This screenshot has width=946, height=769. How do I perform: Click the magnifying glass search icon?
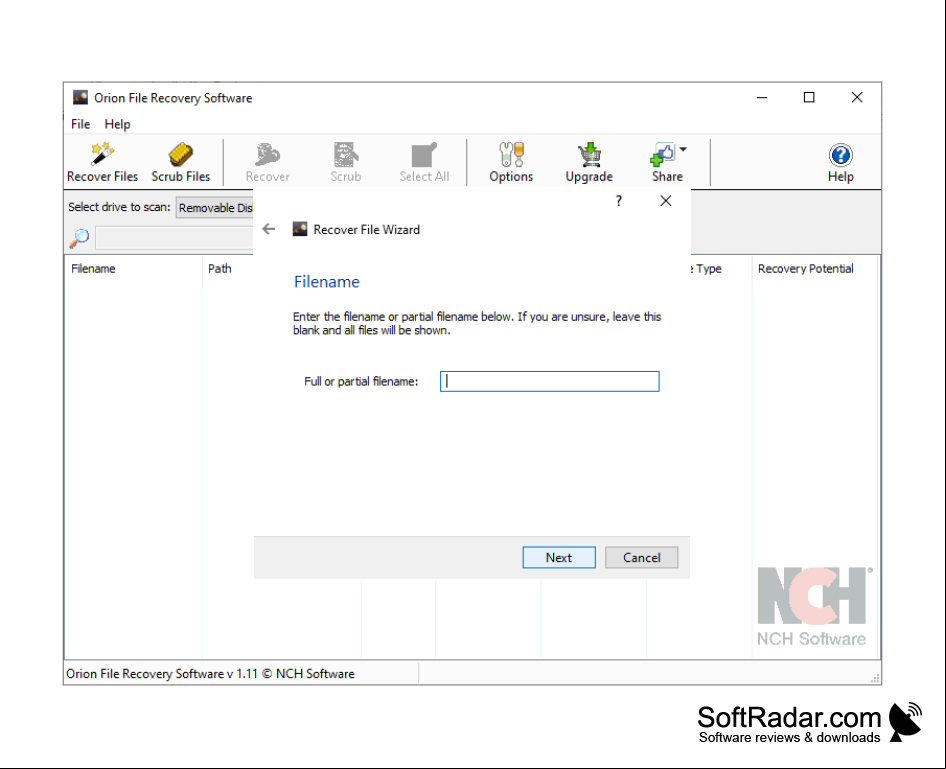point(79,238)
